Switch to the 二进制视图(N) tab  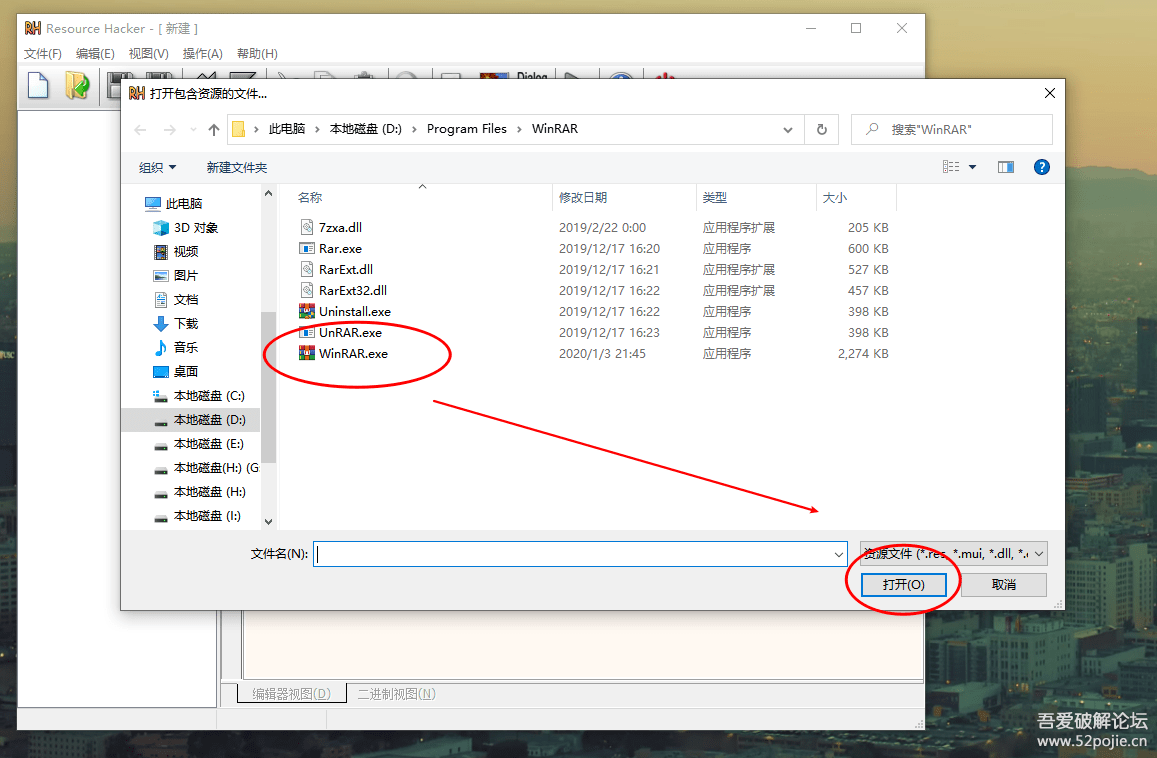[396, 694]
